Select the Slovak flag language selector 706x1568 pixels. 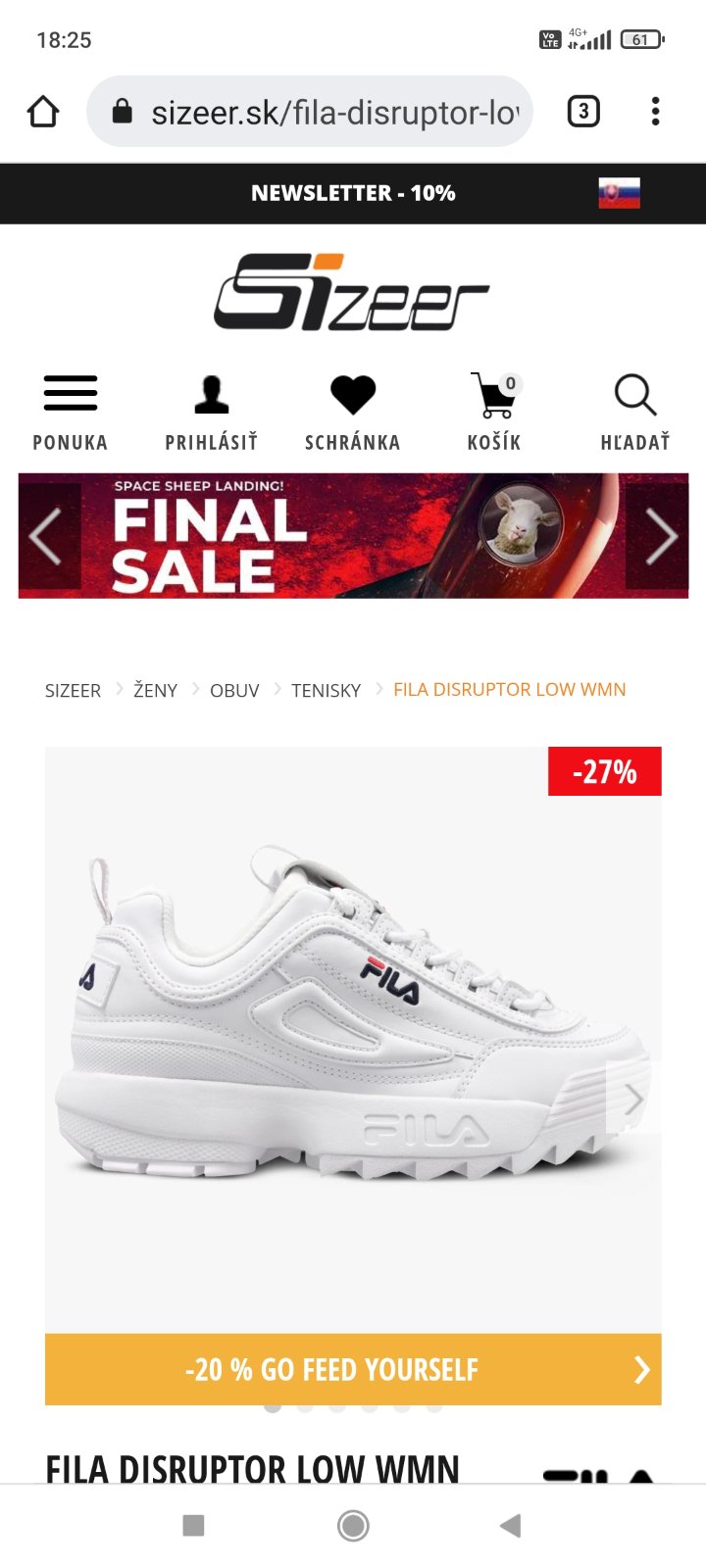(x=620, y=193)
